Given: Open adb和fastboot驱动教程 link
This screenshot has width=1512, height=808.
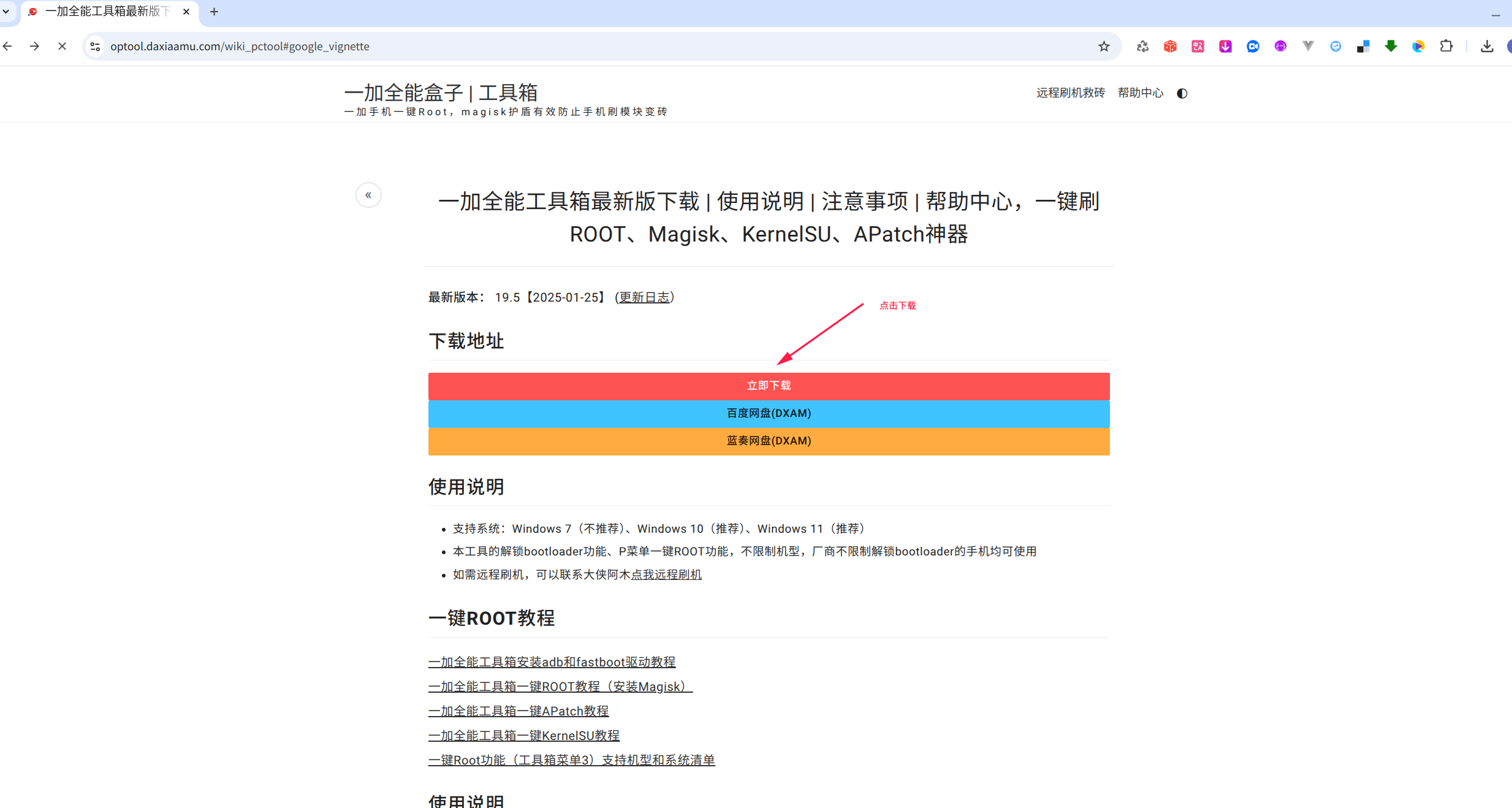Looking at the screenshot, I should [x=552, y=662].
